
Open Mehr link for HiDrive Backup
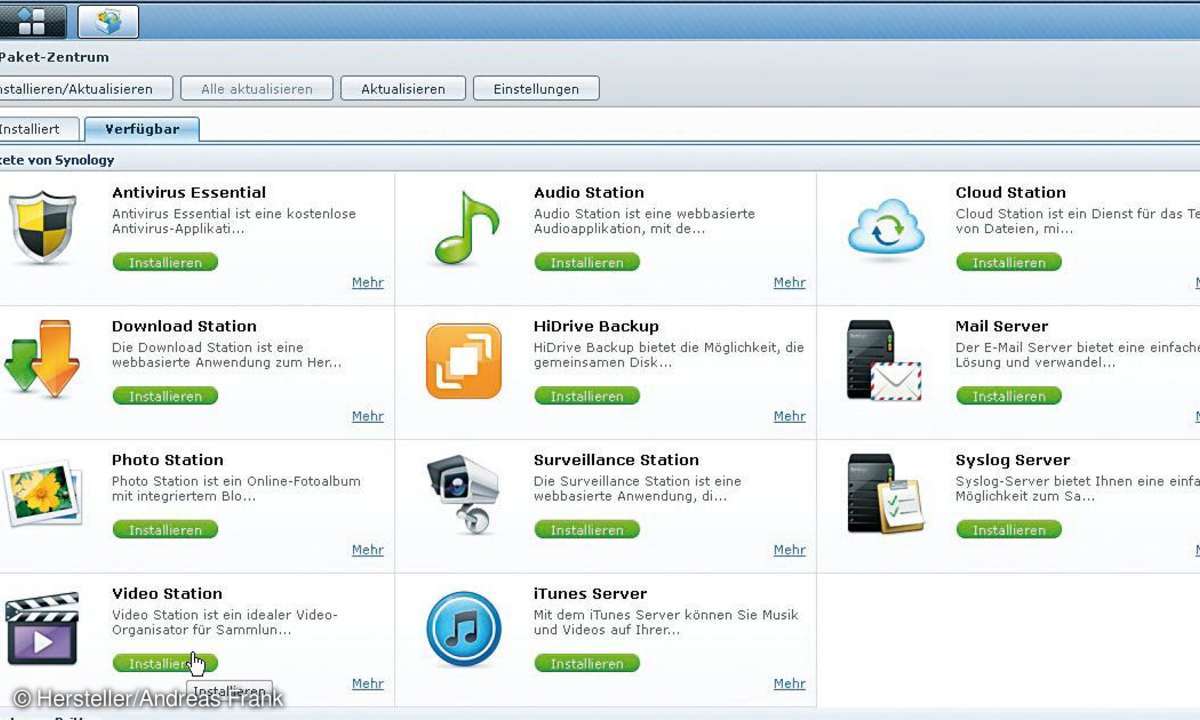pyautogui.click(x=790, y=416)
